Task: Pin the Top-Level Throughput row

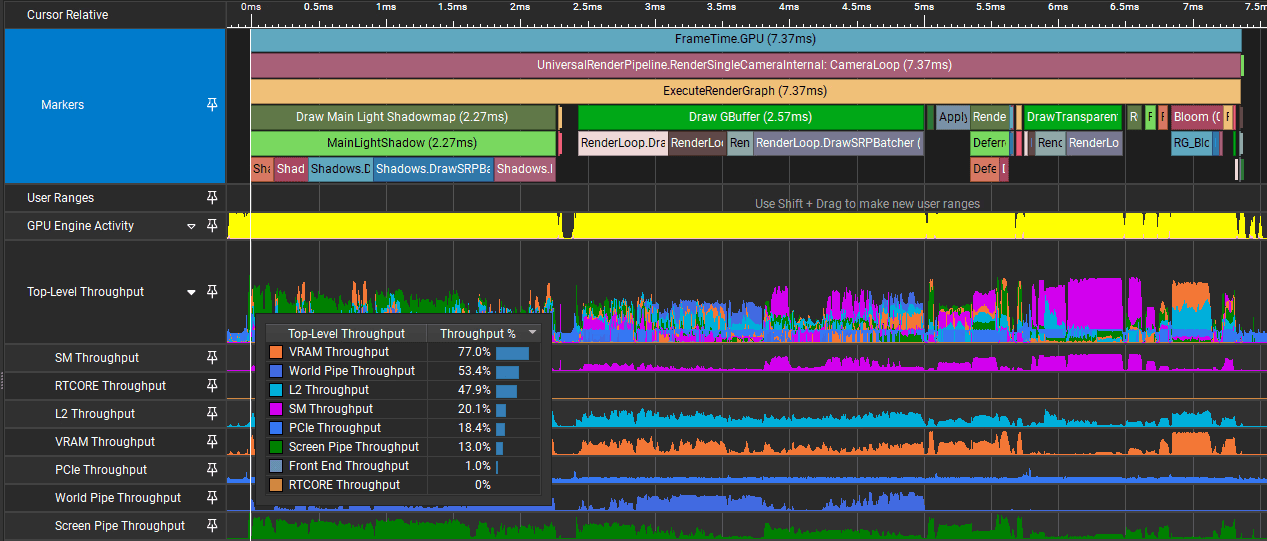Action: 212,292
